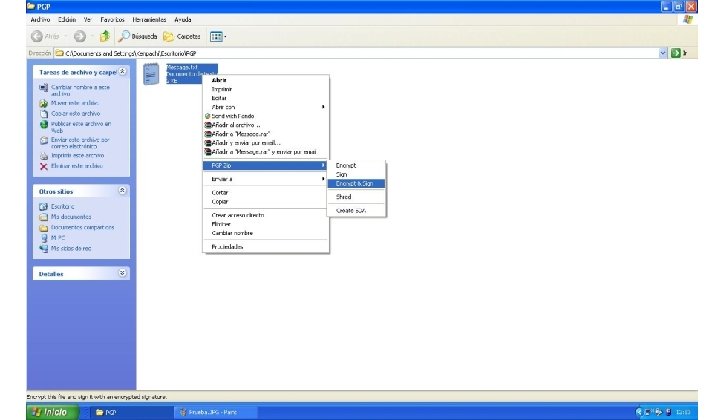Click the red X Eliminar este archivo icon
720x420 pixels.
[44, 166]
